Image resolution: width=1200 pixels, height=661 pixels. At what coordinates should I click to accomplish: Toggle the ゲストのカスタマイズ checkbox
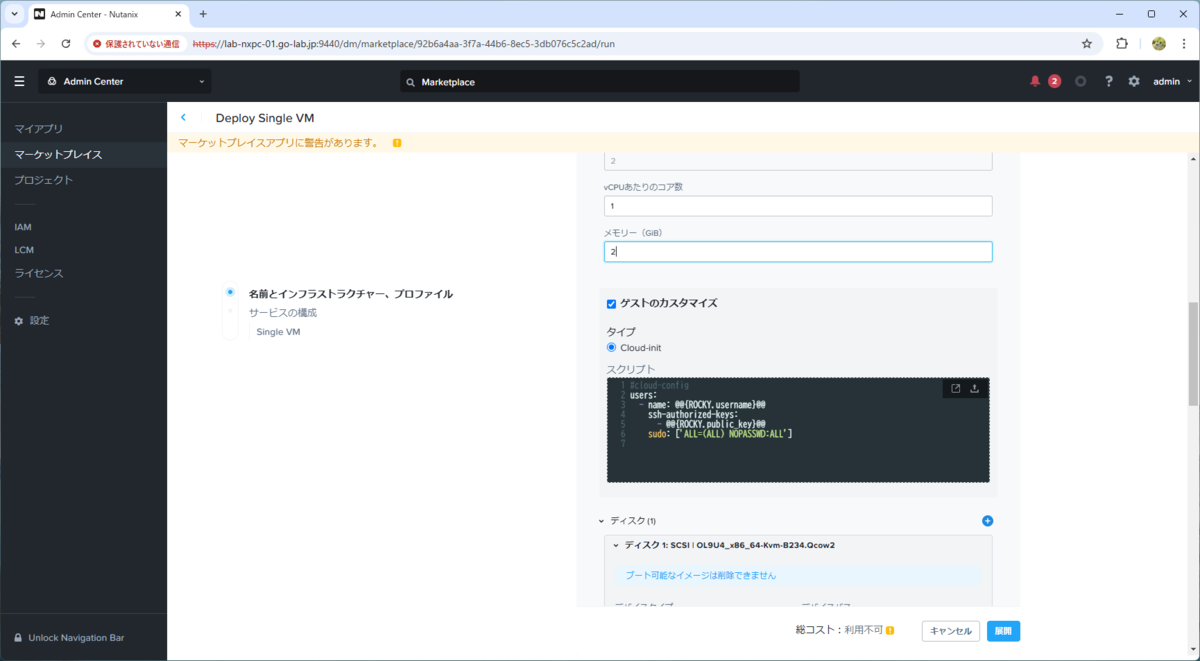coord(611,304)
